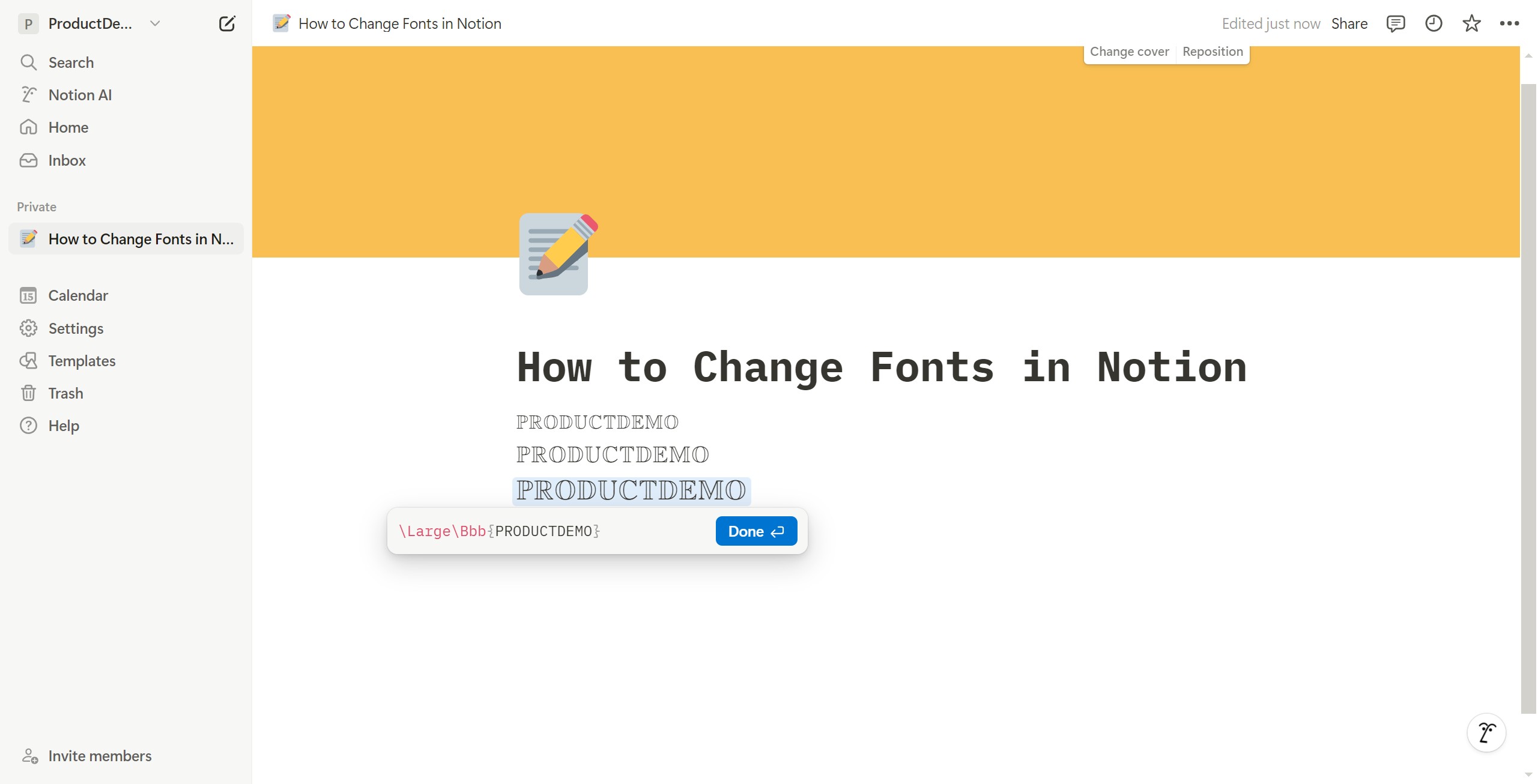Image resolution: width=1538 pixels, height=784 pixels.
Task: Click the ProductDe... workspace name
Action: pos(90,23)
